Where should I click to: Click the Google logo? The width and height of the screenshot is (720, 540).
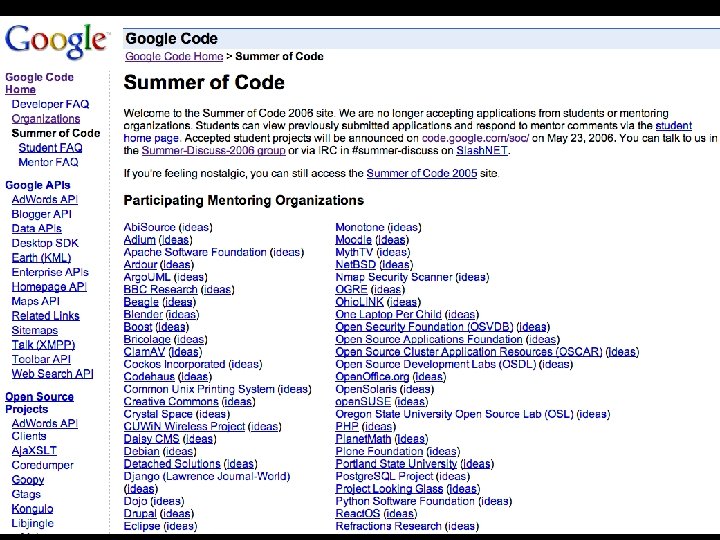(56, 42)
